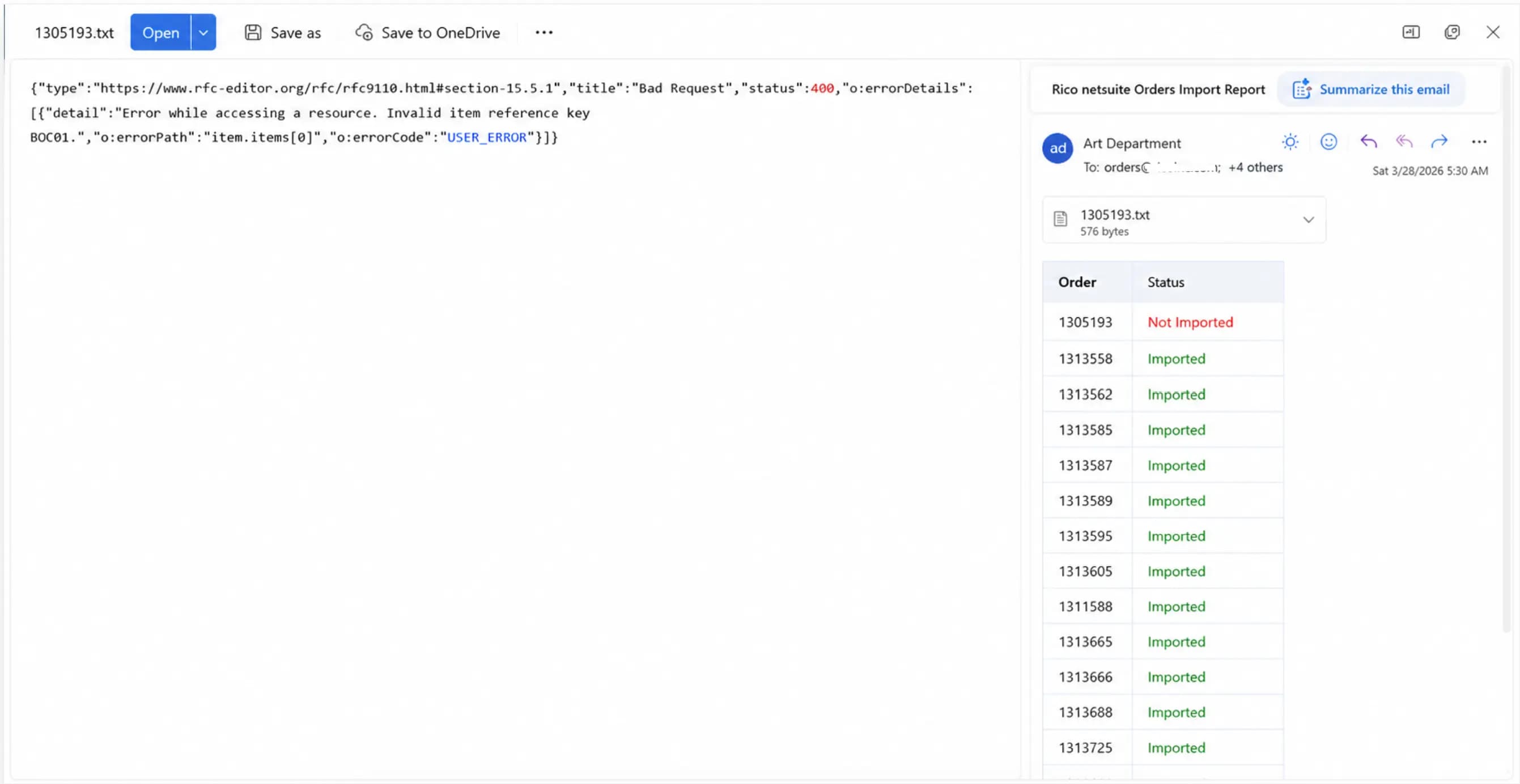1520x784 pixels.
Task: Click the Summarize sparkle document icon
Action: [1302, 89]
